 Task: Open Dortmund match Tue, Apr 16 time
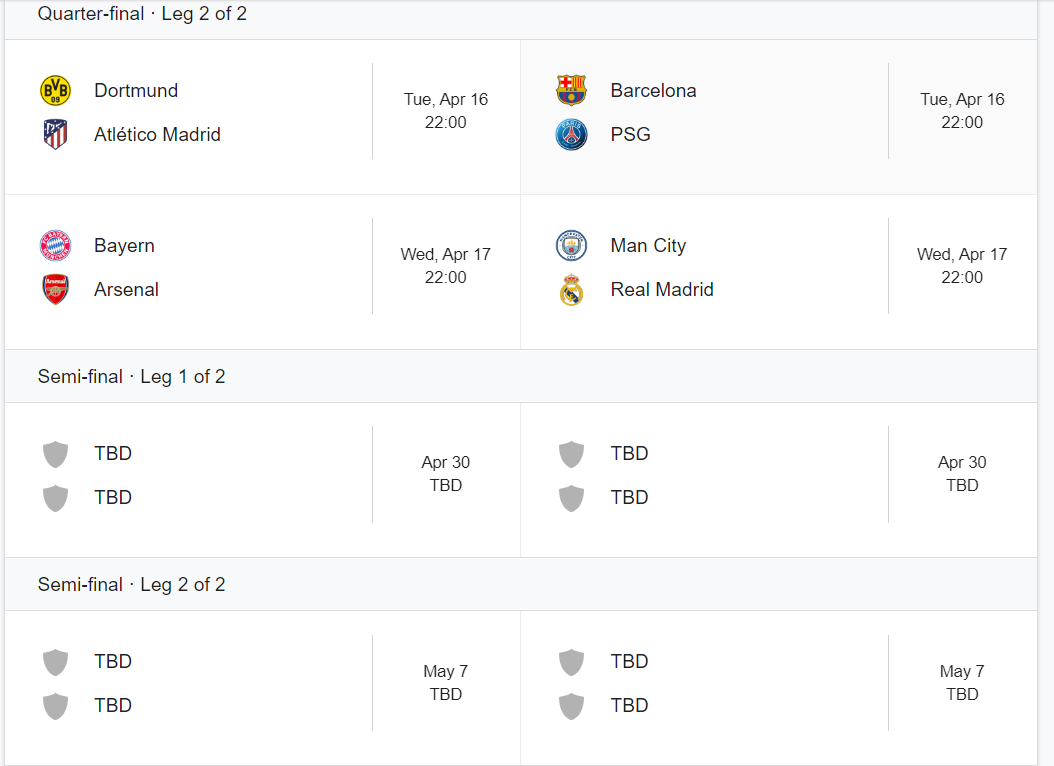click(x=446, y=111)
